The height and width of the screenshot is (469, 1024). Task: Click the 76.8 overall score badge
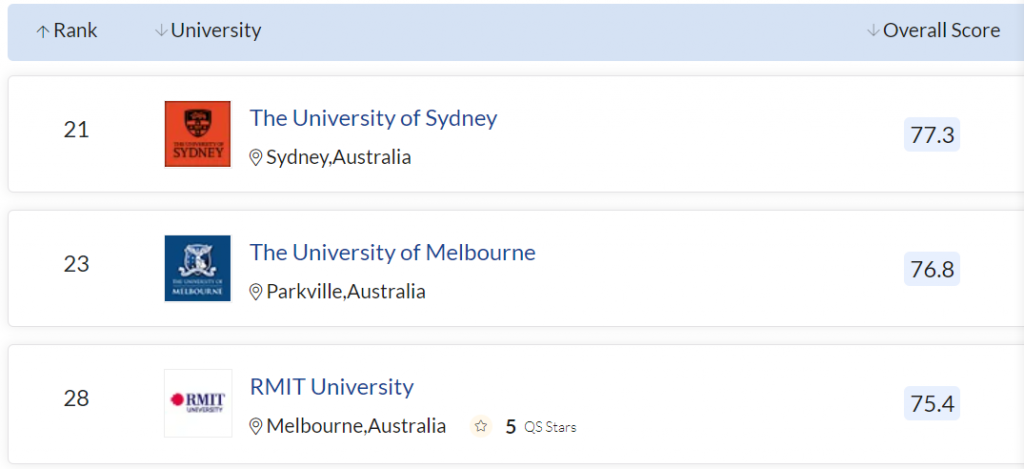[932, 269]
